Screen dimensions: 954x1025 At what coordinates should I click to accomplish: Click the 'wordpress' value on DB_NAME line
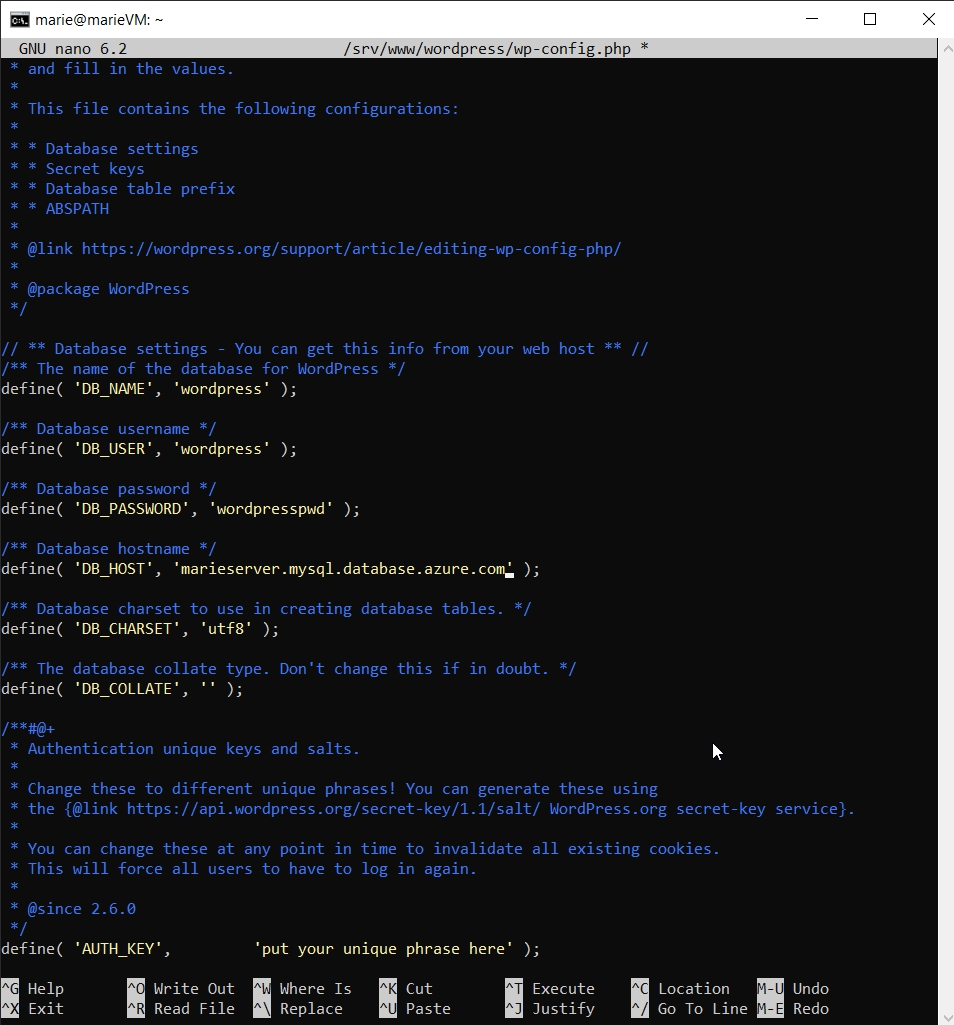[x=221, y=389]
